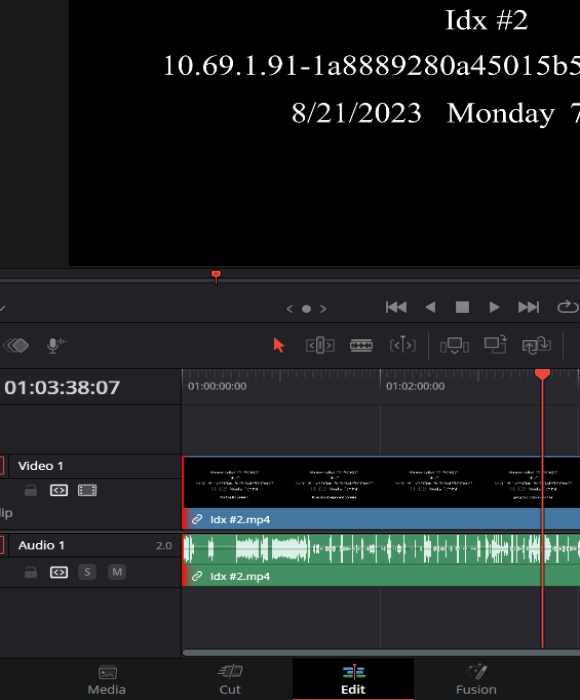Play in reverse
This screenshot has width=580, height=700.
(x=430, y=307)
